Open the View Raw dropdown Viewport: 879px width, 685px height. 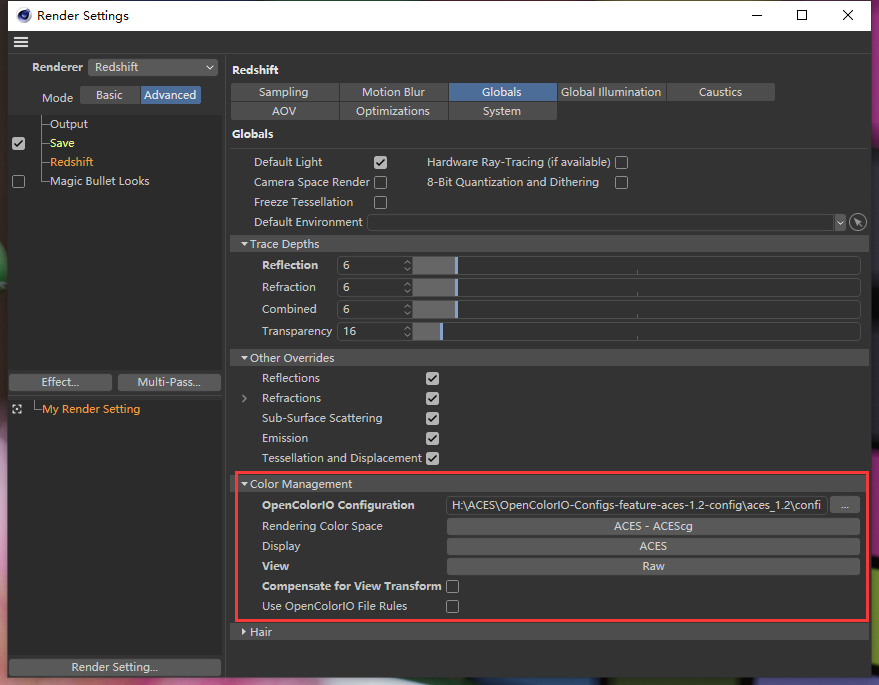[653, 566]
